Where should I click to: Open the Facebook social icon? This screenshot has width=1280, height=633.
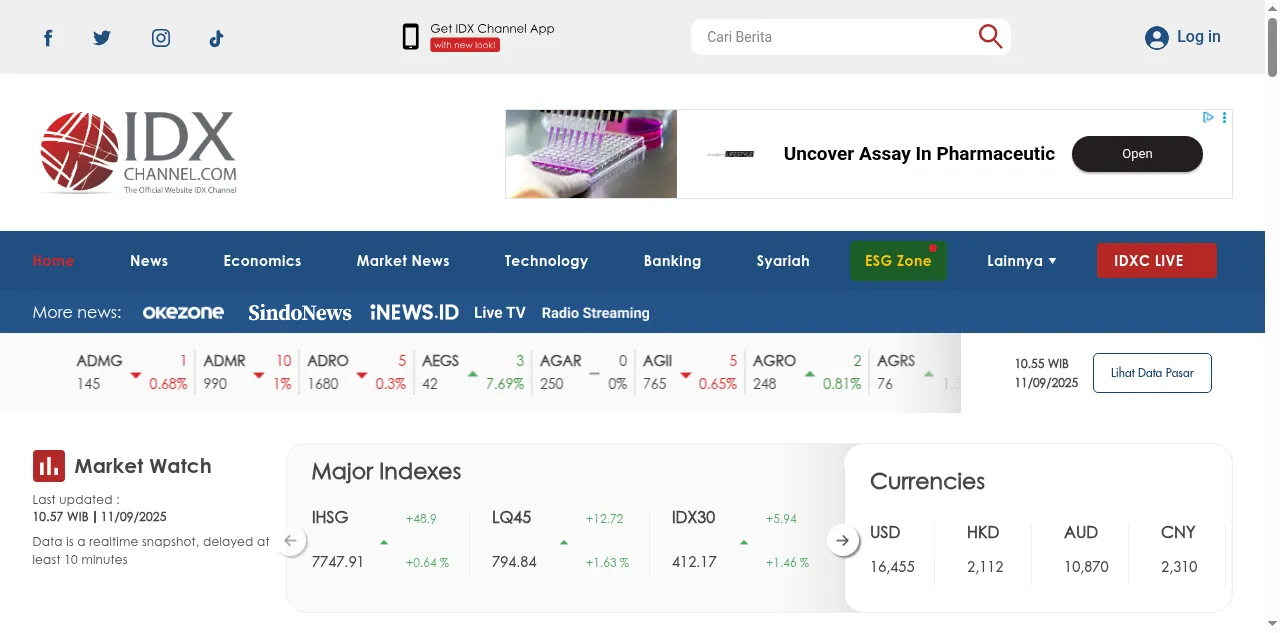point(47,38)
